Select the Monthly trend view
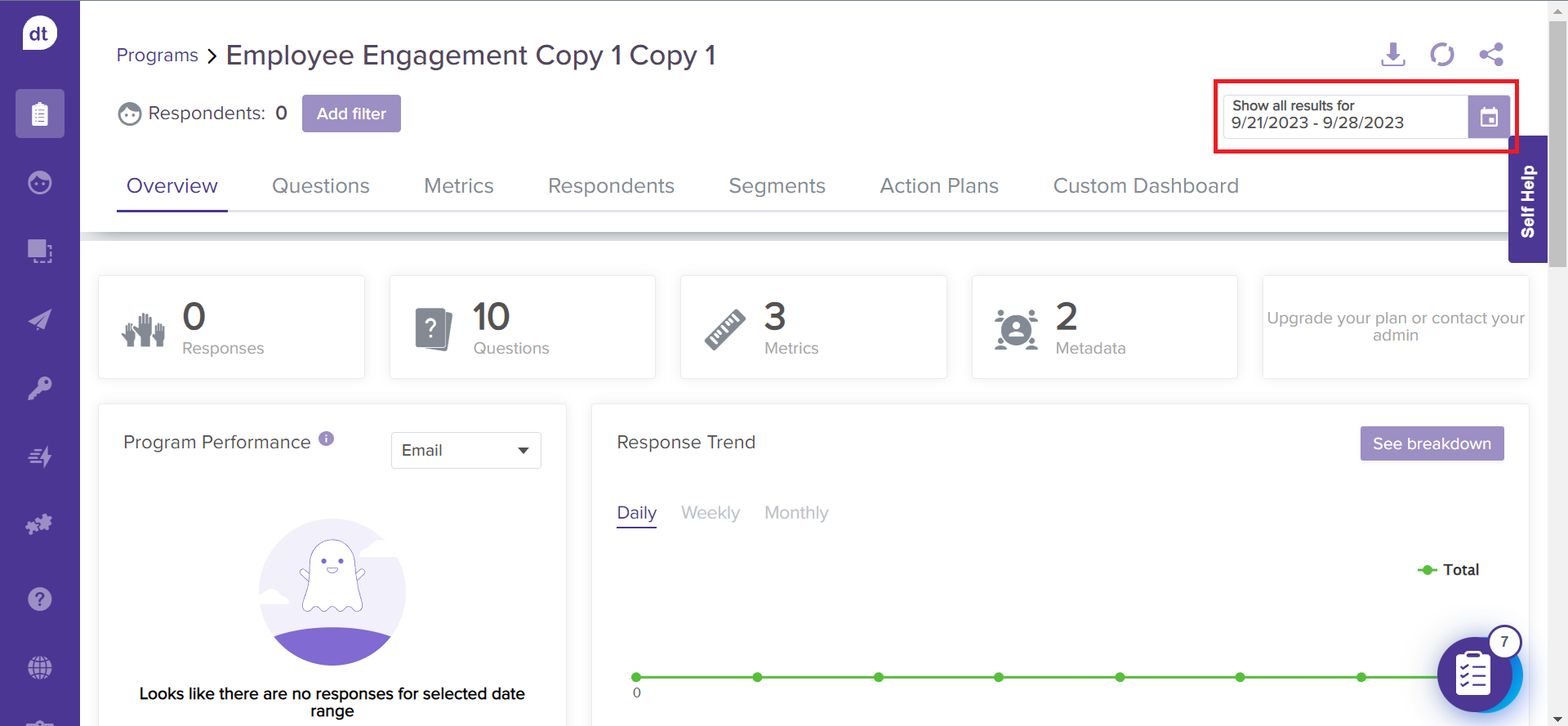 tap(795, 513)
